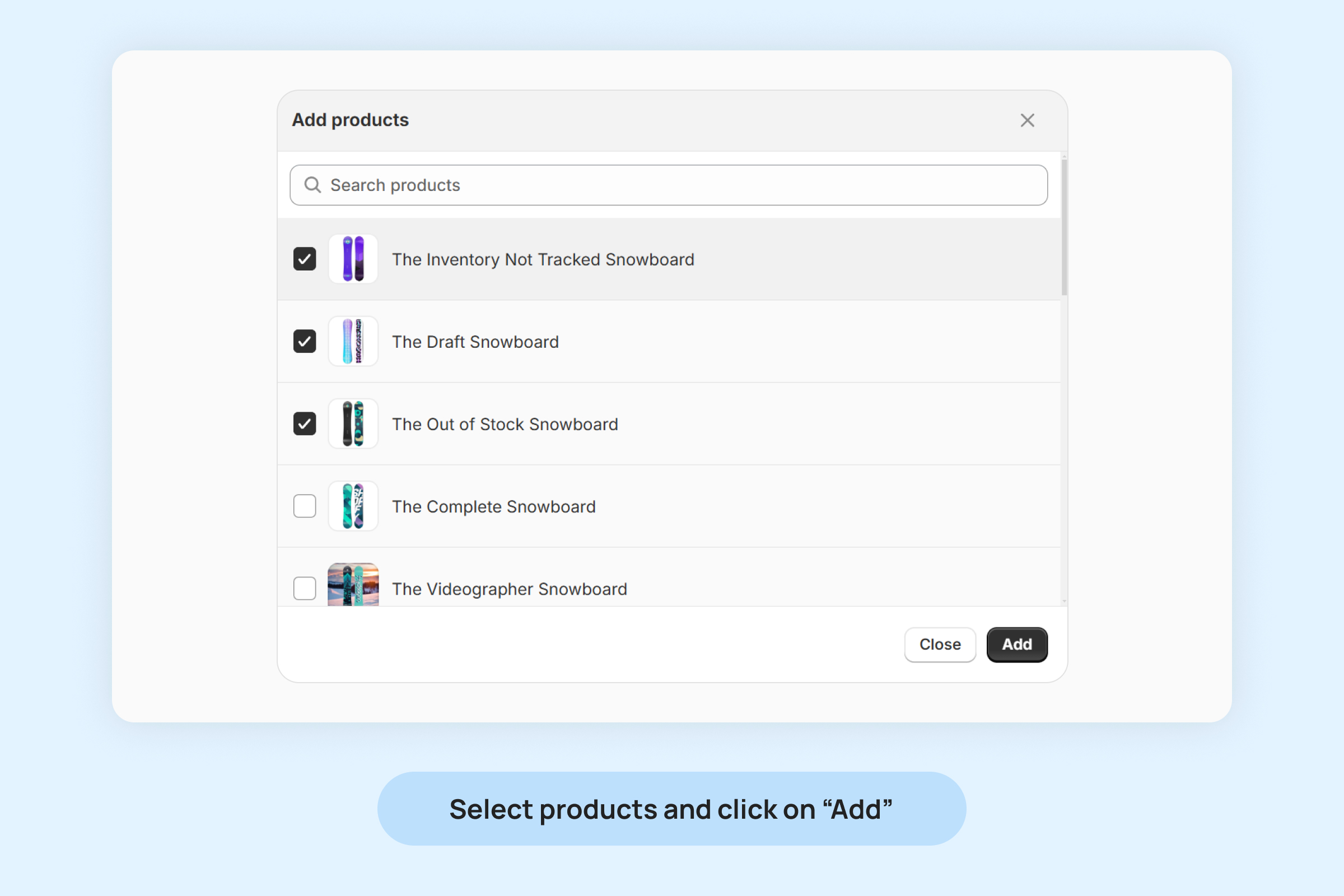Click the Inventory Not Tracked Snowboard thumbnail
The image size is (1344, 896).
[353, 259]
